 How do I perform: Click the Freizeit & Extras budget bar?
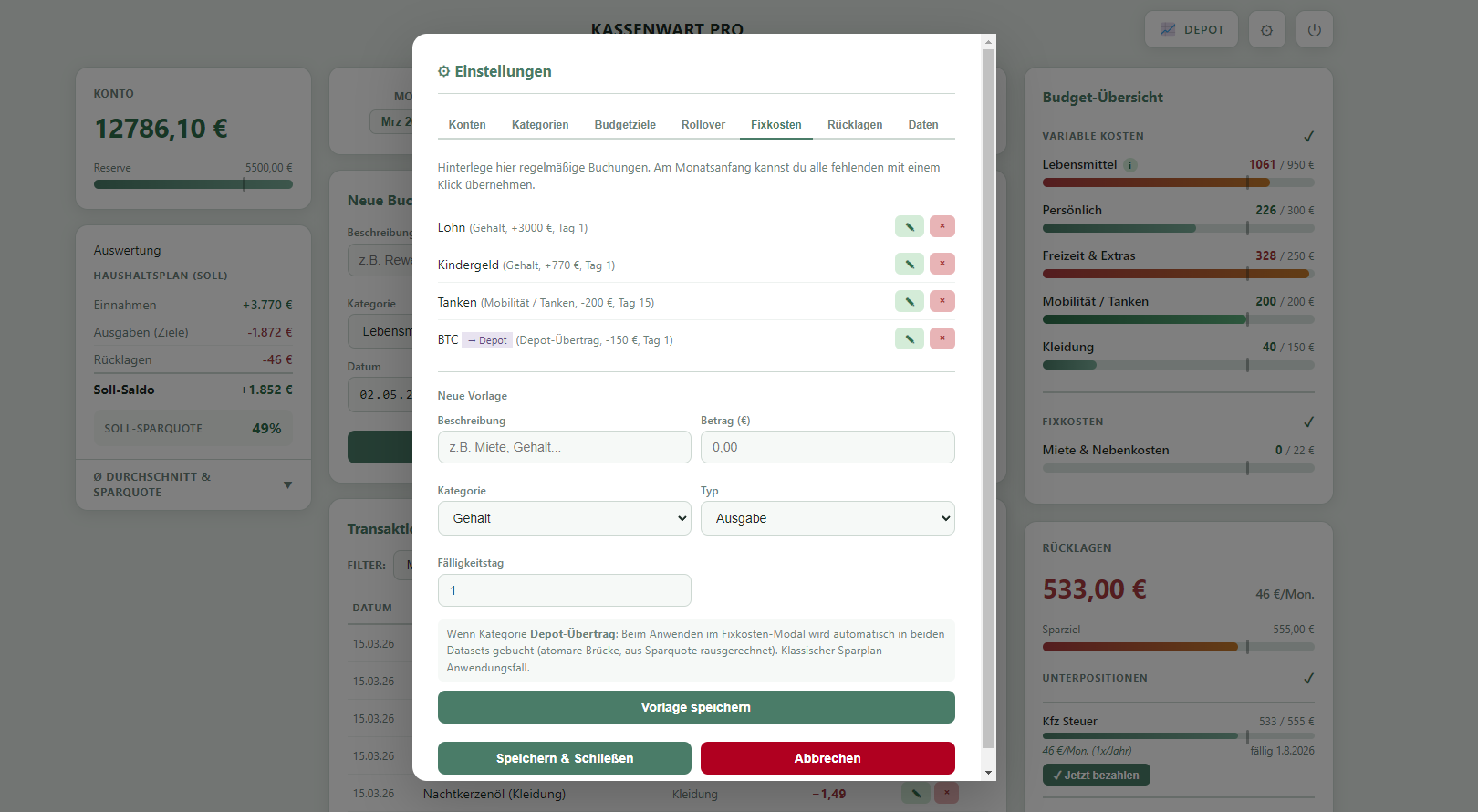(1178, 274)
